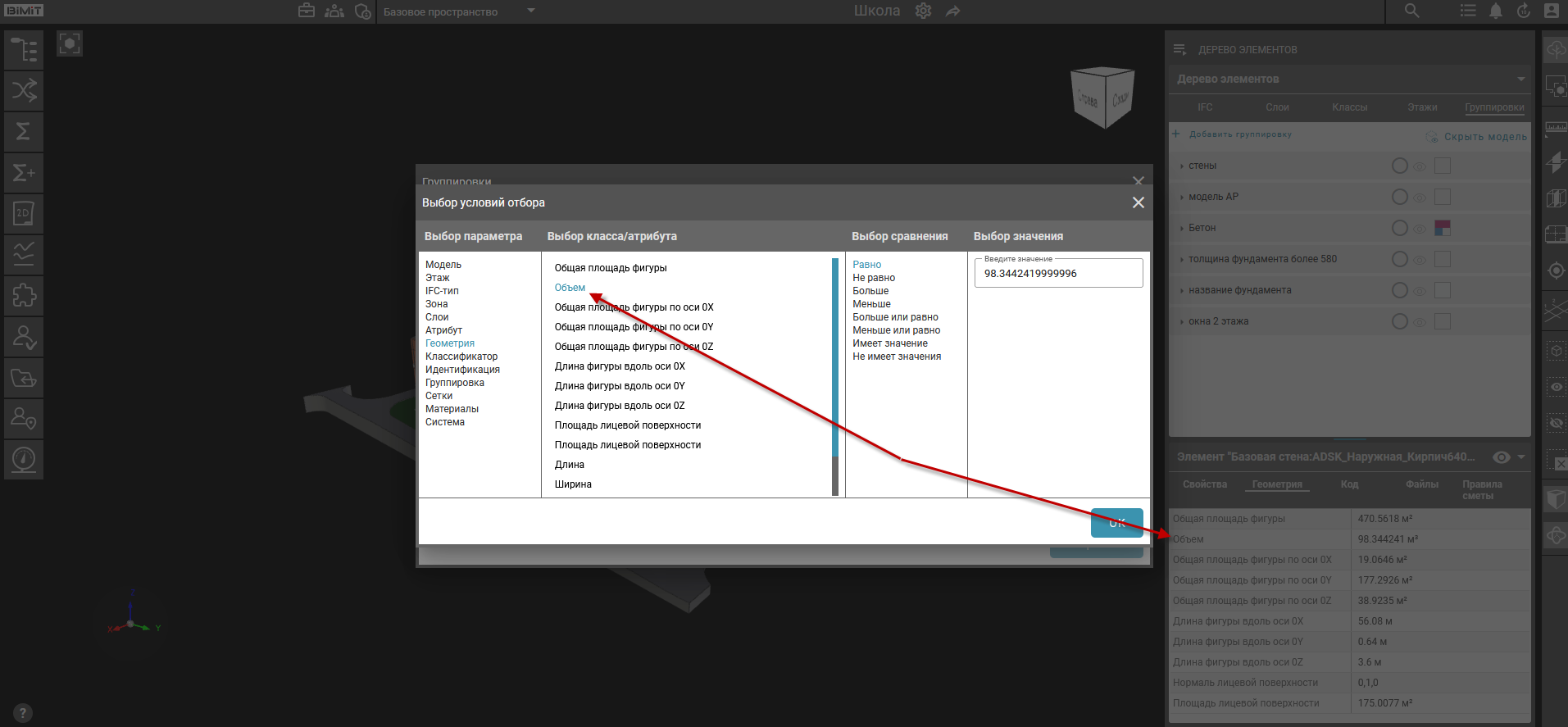
Task: Click the value input field with 98.3442419999996
Action: pyautogui.click(x=1058, y=274)
